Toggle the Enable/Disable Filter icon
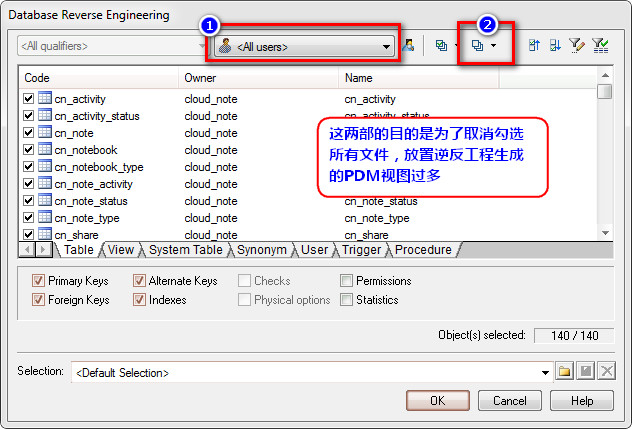This screenshot has width=632, height=429. click(x=600, y=45)
